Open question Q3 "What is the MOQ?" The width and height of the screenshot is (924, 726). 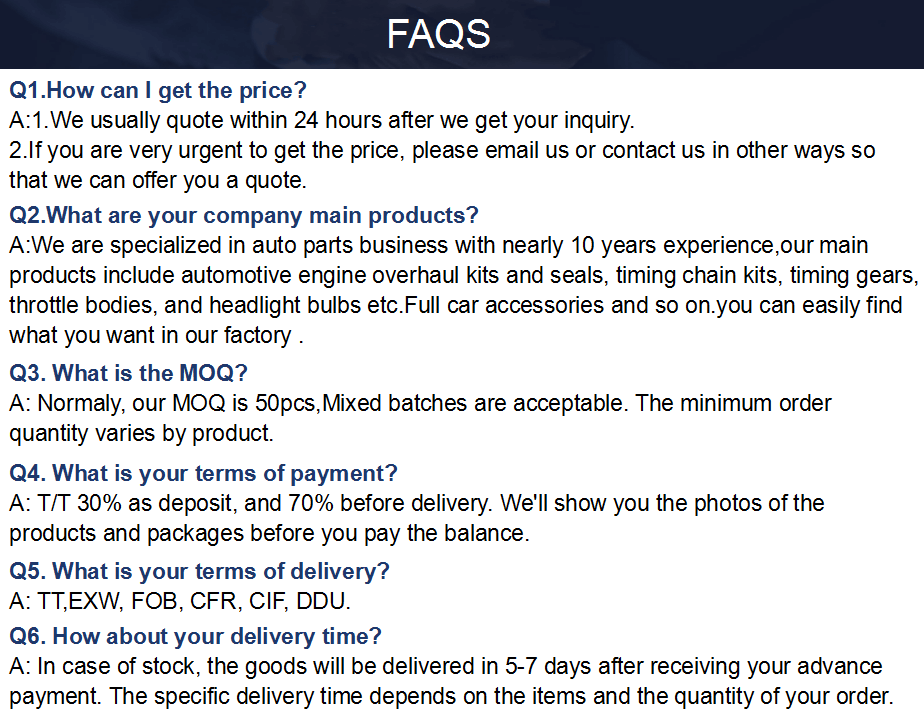pos(128,373)
